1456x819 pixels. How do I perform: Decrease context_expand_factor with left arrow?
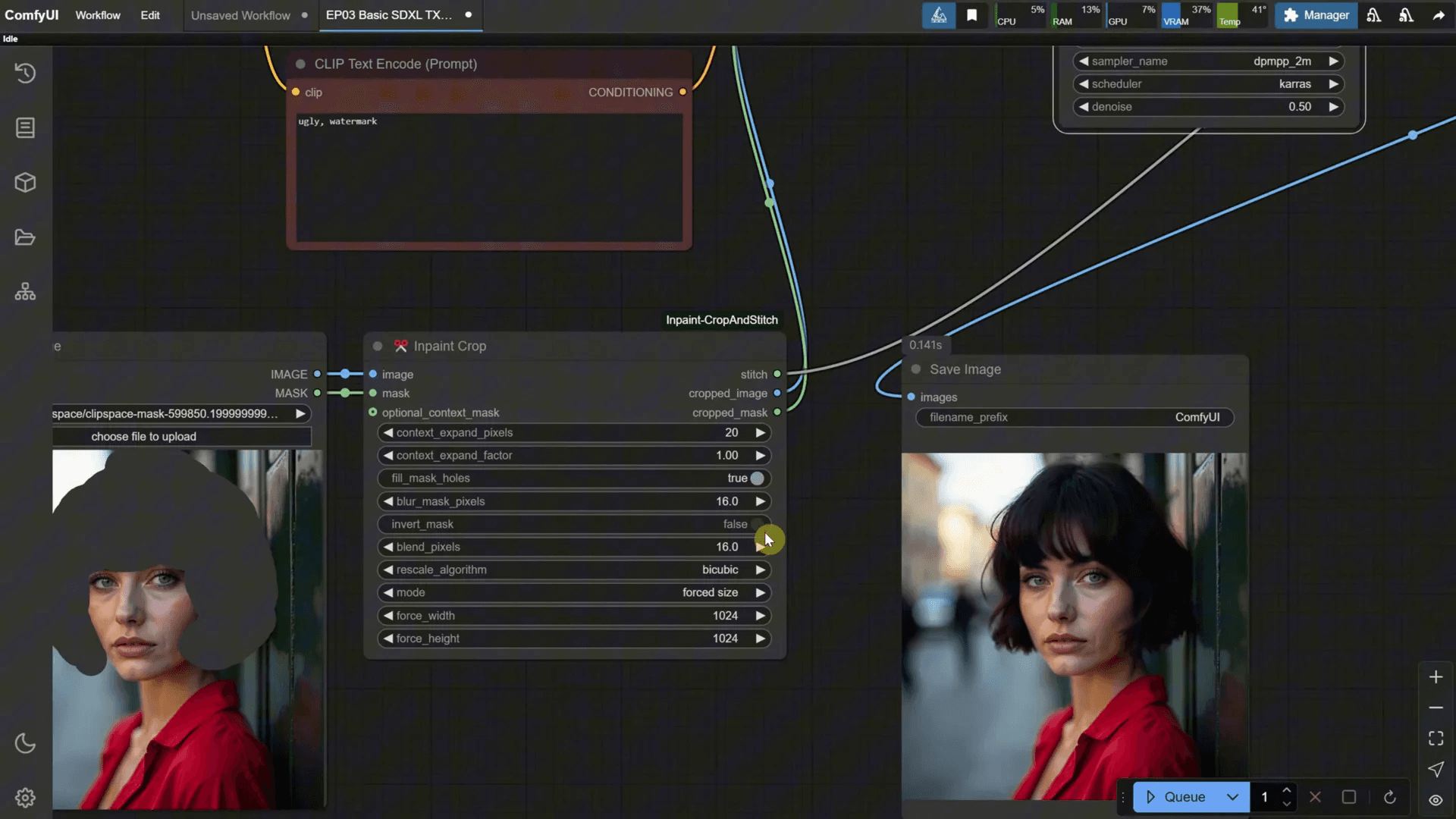(x=388, y=455)
